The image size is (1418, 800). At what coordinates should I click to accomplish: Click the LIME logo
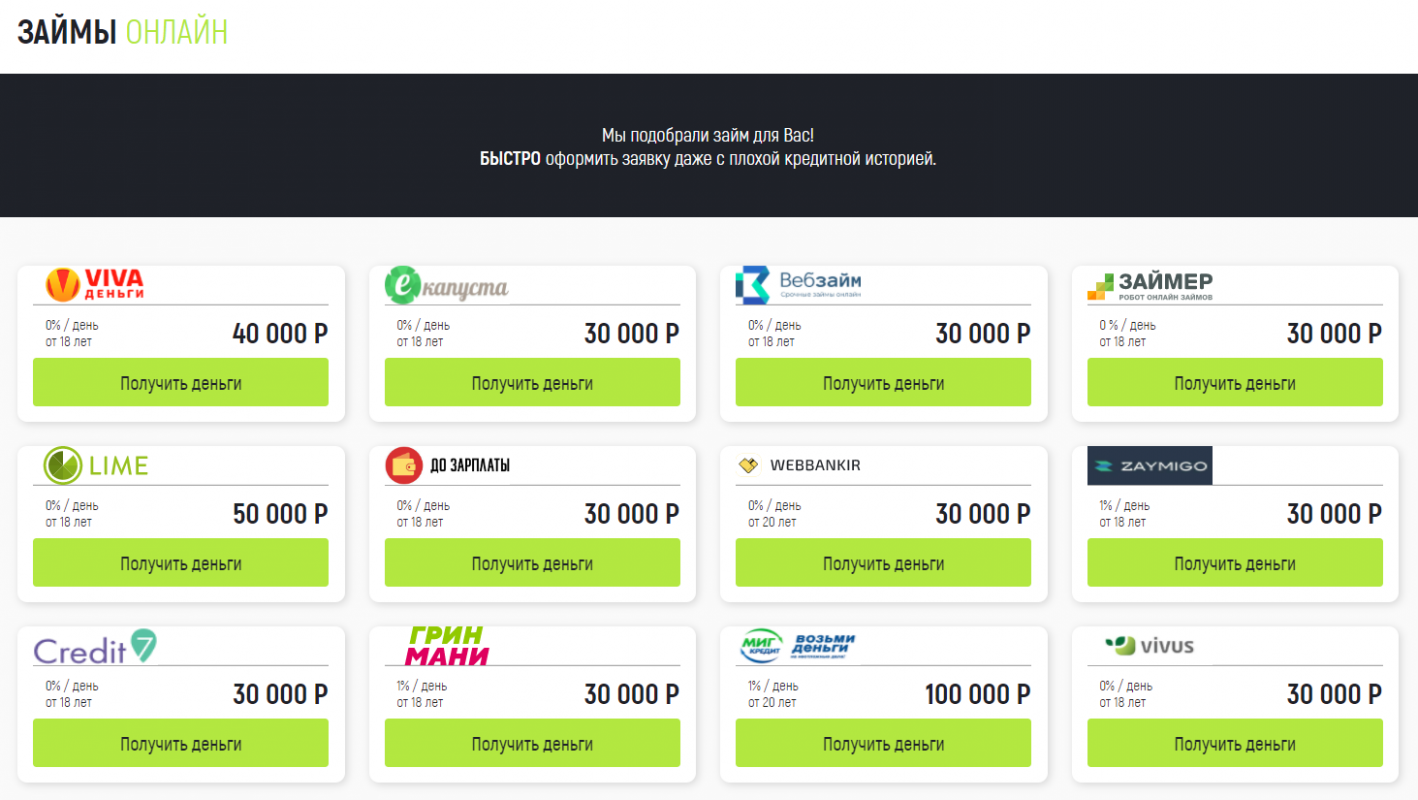click(x=96, y=466)
